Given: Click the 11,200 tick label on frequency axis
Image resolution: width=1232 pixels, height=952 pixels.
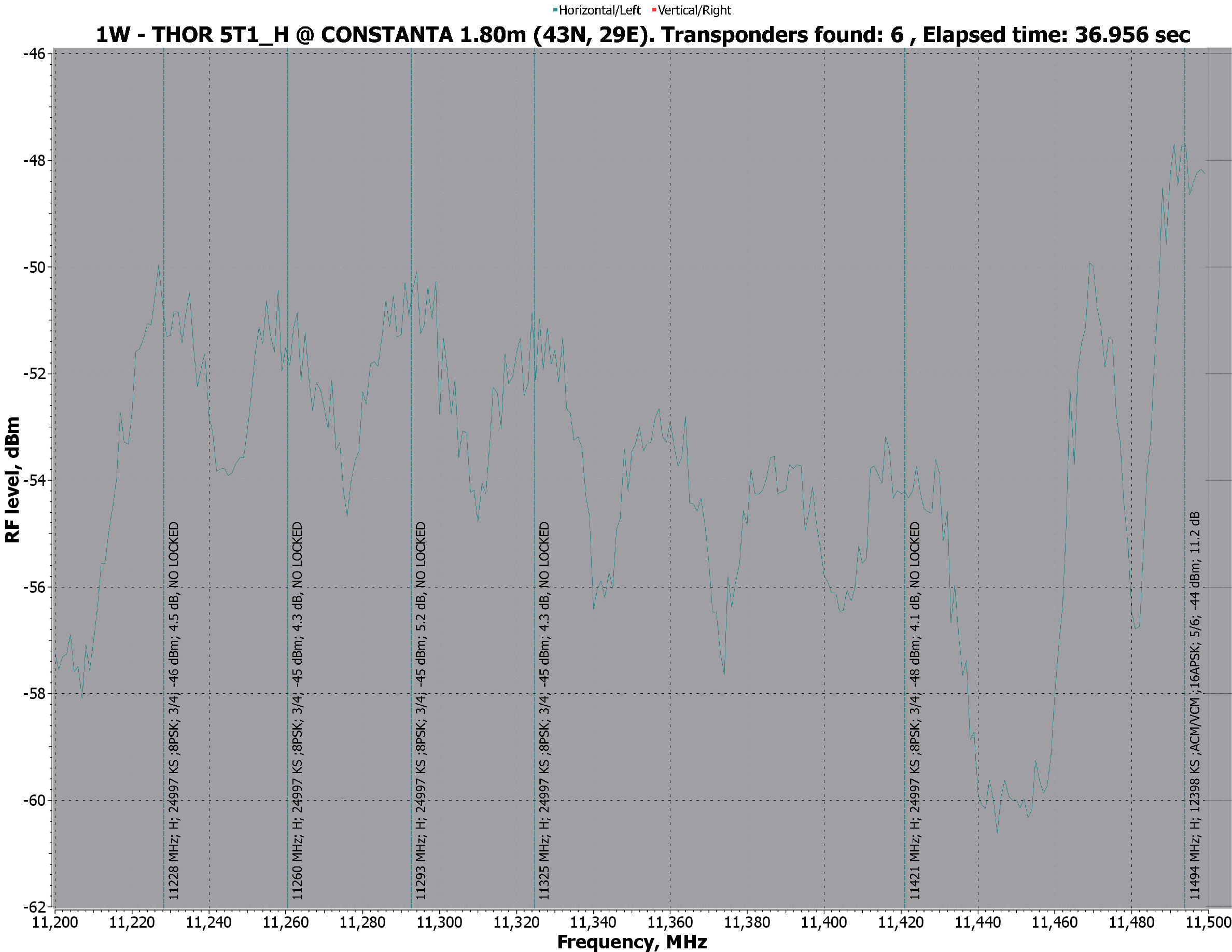Looking at the screenshot, I should 55,922.
